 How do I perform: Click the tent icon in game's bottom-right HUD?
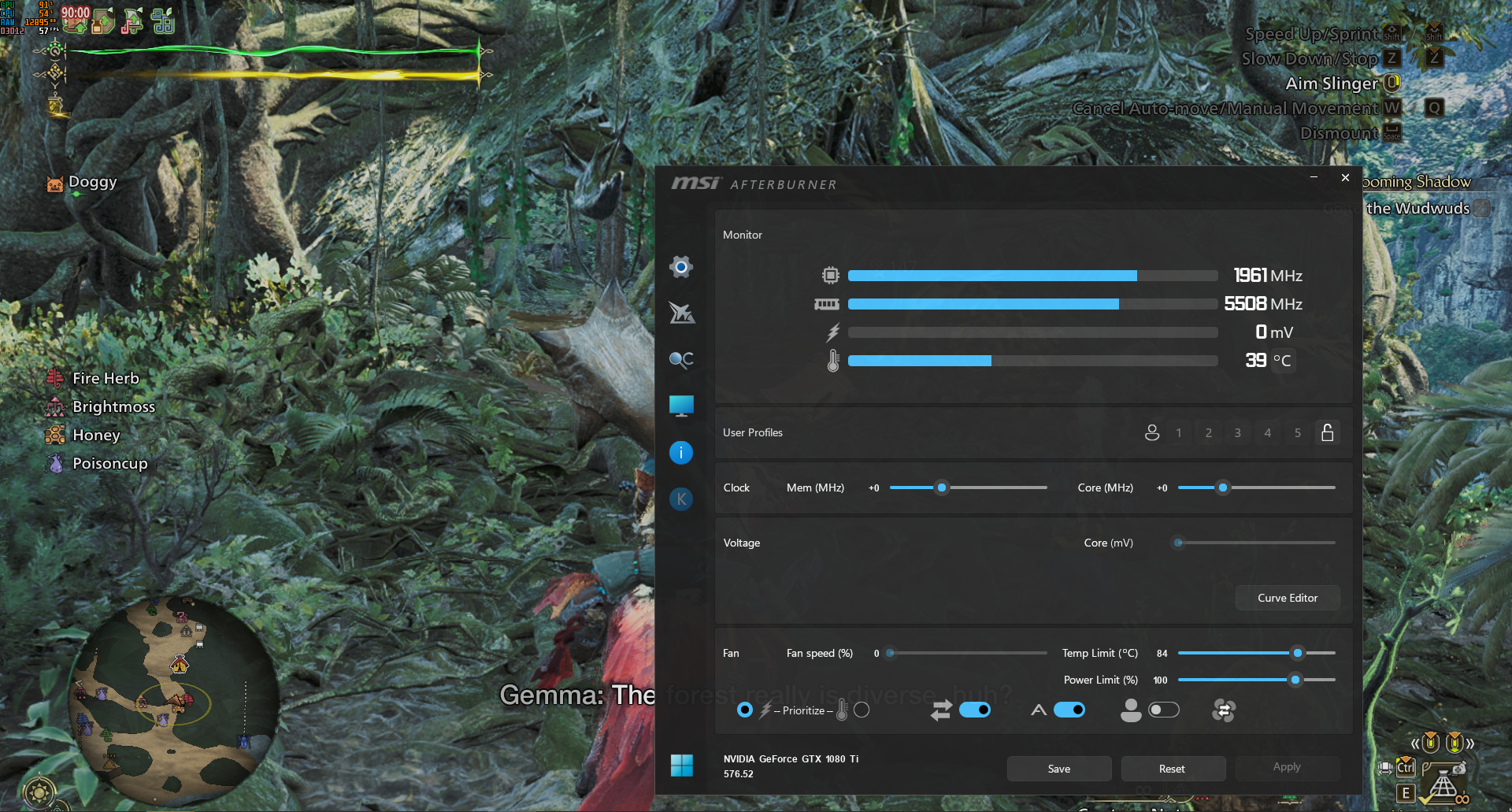pos(1443,786)
